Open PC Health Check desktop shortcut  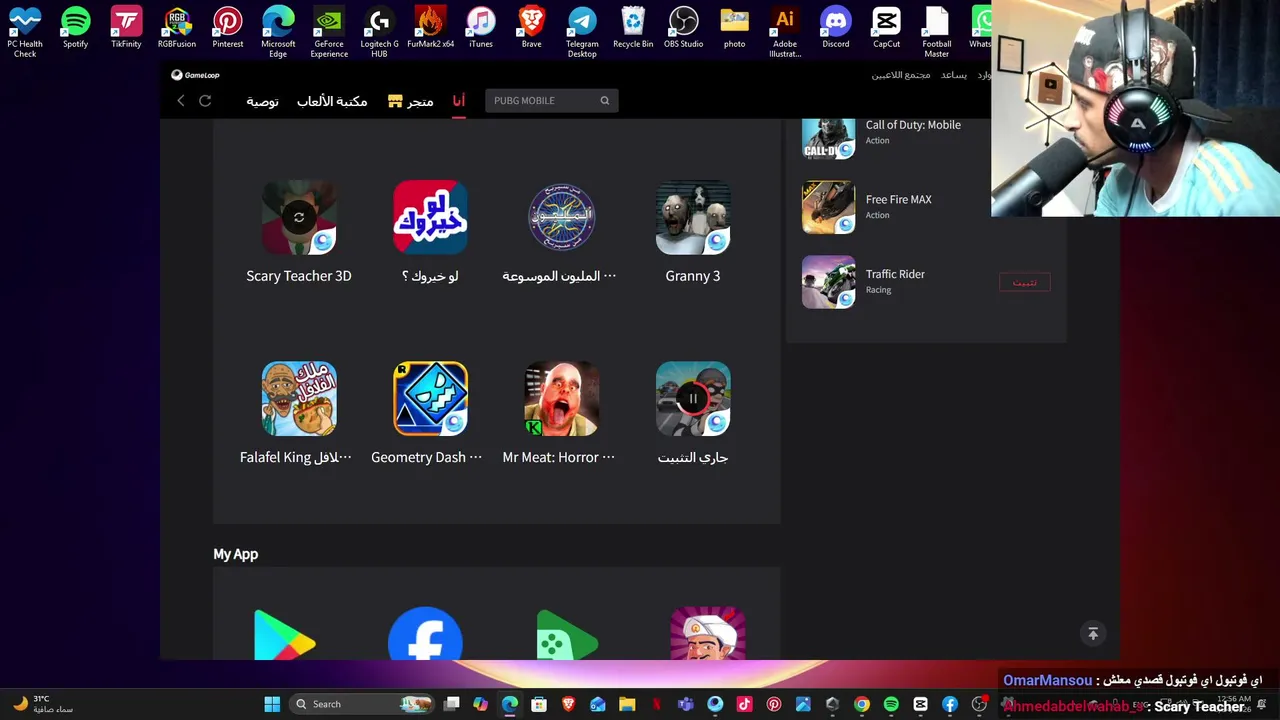coord(25,32)
